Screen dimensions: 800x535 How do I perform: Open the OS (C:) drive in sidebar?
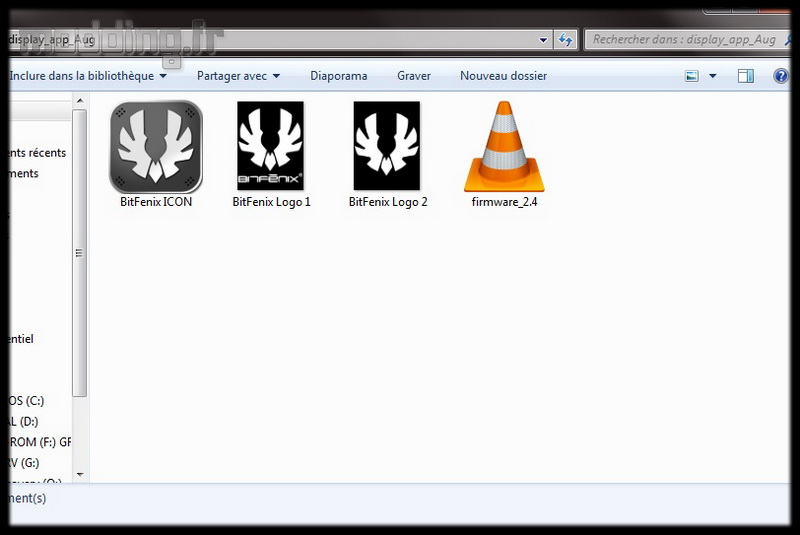[x=27, y=401]
